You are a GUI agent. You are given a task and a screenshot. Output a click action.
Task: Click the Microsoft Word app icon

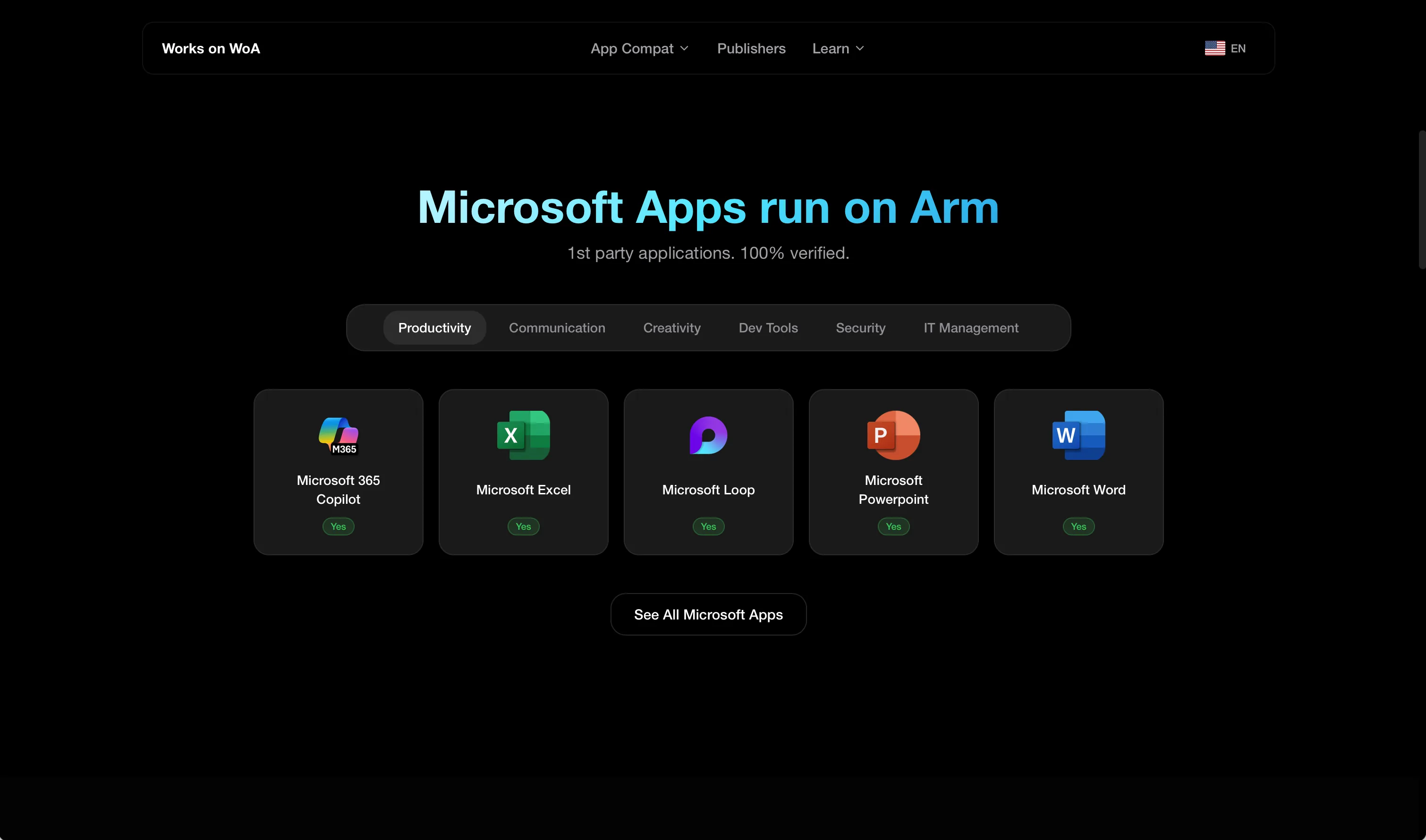point(1078,435)
